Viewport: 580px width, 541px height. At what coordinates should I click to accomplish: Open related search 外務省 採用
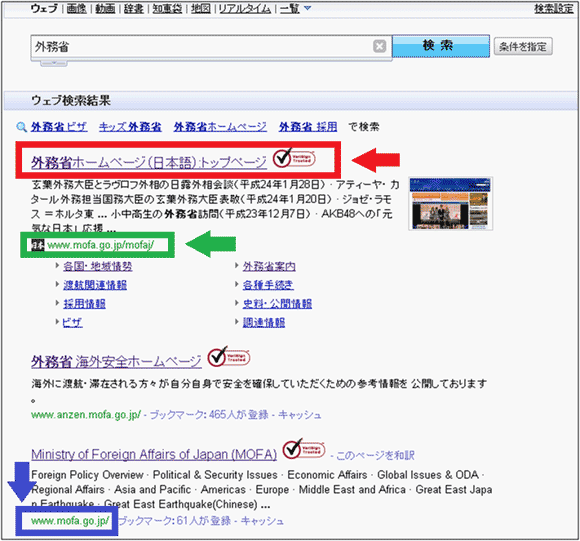(308, 127)
